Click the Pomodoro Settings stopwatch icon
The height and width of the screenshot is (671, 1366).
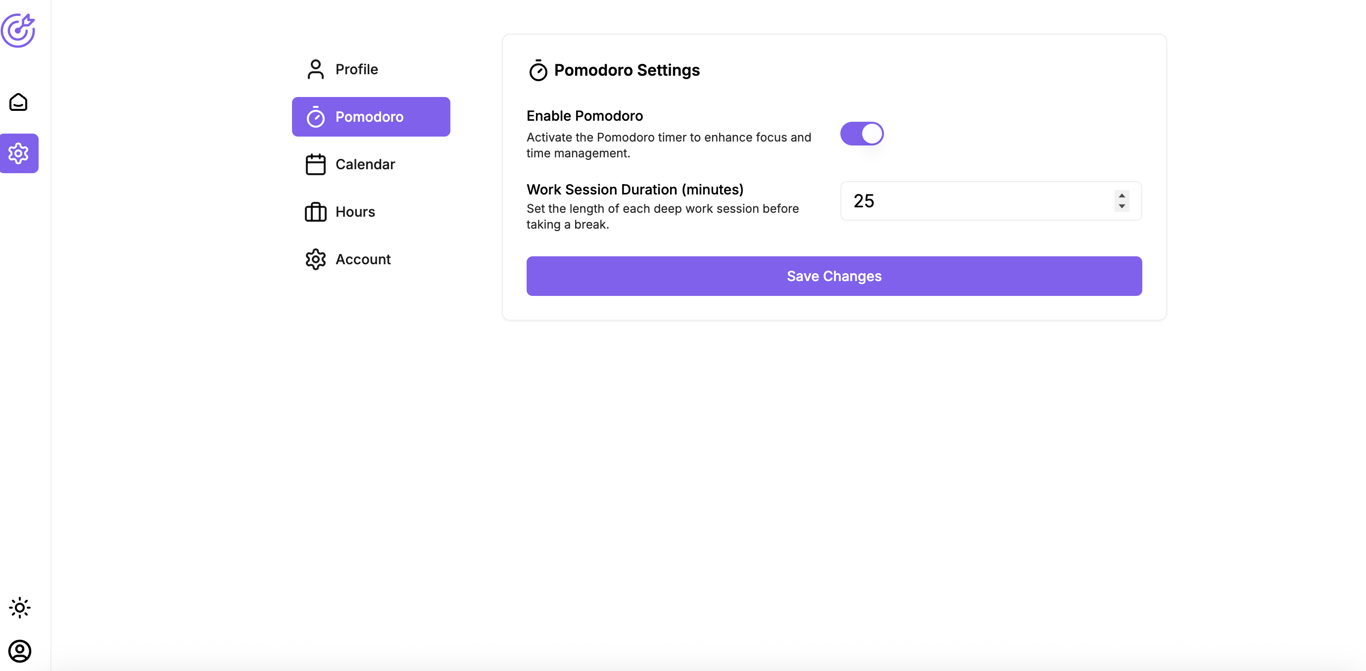point(538,70)
